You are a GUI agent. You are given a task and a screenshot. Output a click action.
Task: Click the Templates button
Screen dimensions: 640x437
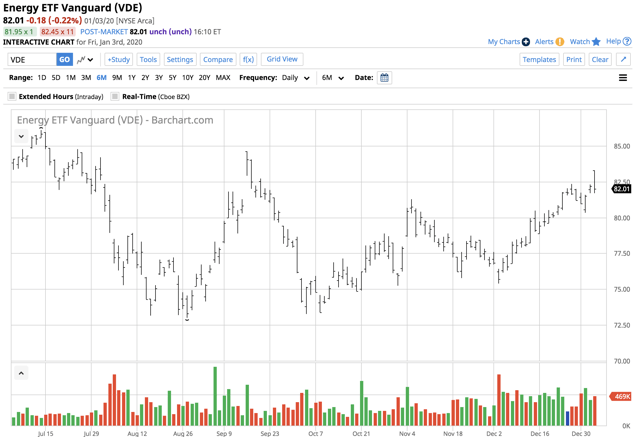[x=539, y=60]
